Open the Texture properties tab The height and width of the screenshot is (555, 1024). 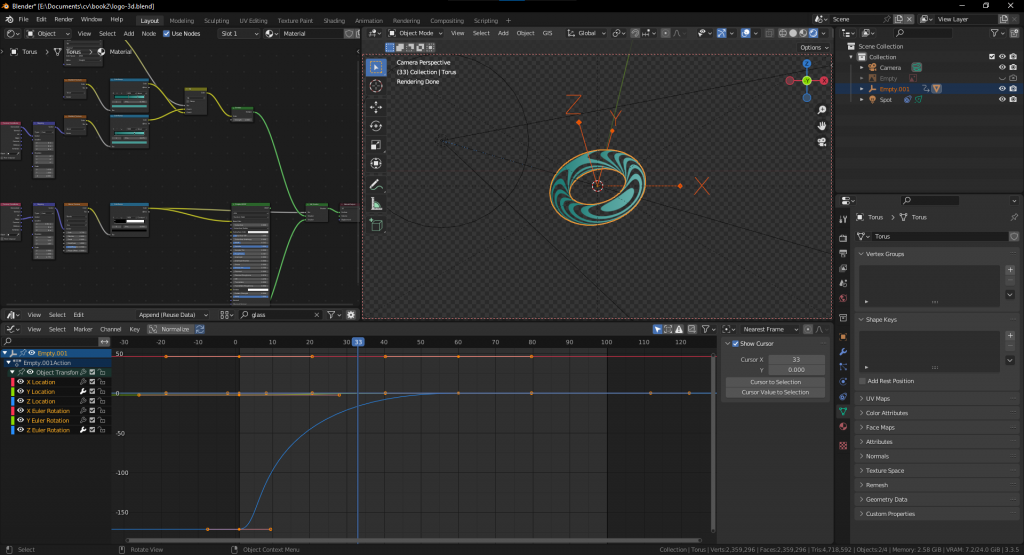coord(843,445)
